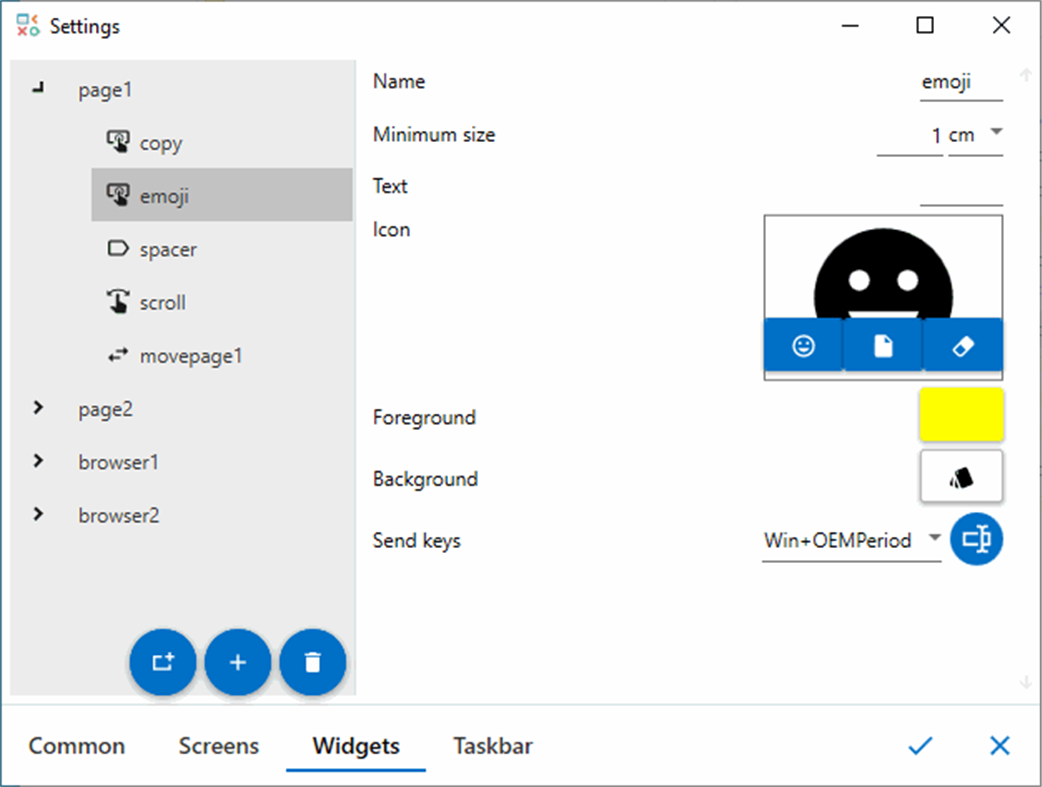Switch to the Common tab
This screenshot has width=1042, height=787.
point(77,746)
